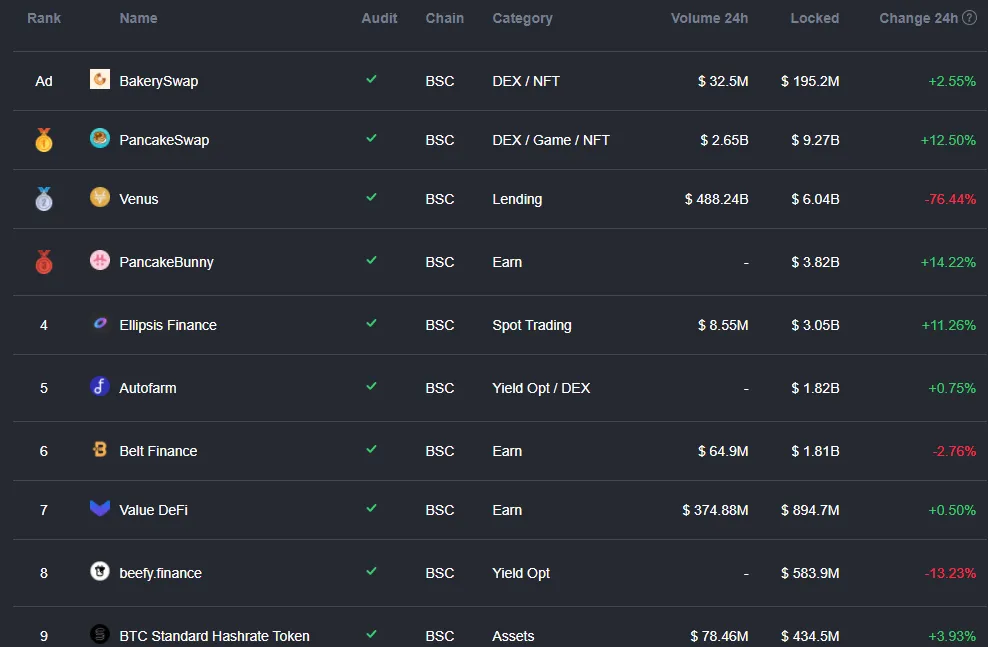
Task: Sort by the Change 24h column header
Action: [x=918, y=18]
